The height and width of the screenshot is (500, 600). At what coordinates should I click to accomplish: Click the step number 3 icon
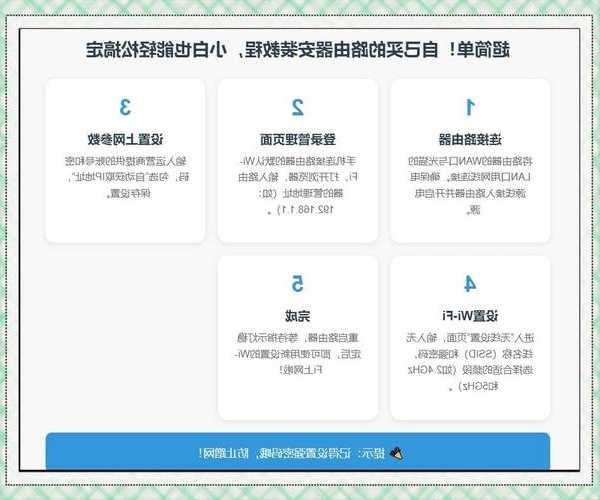click(125, 107)
